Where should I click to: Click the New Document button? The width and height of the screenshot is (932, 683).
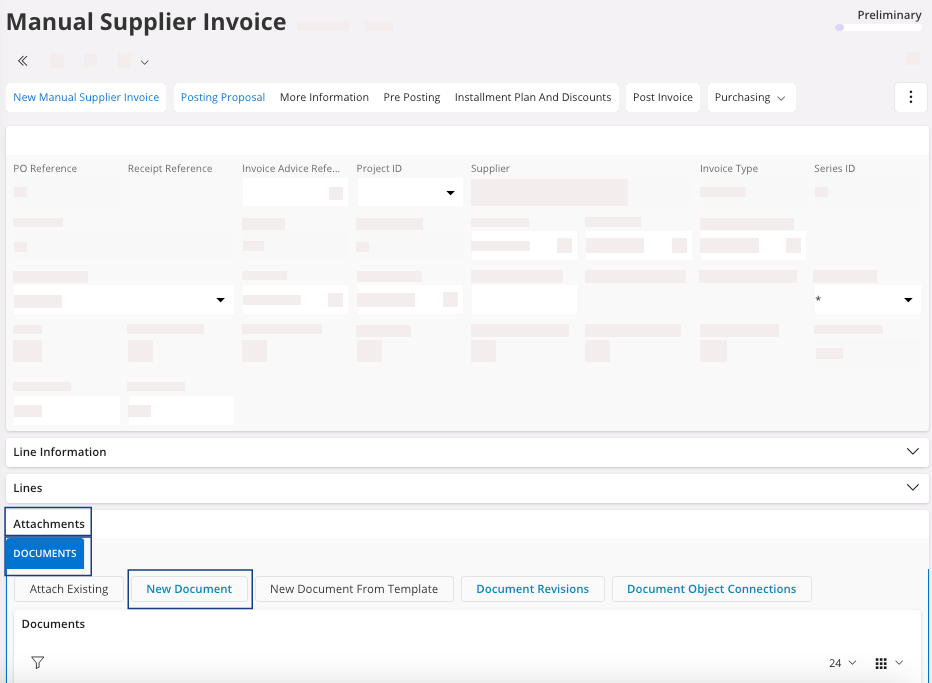coord(189,589)
